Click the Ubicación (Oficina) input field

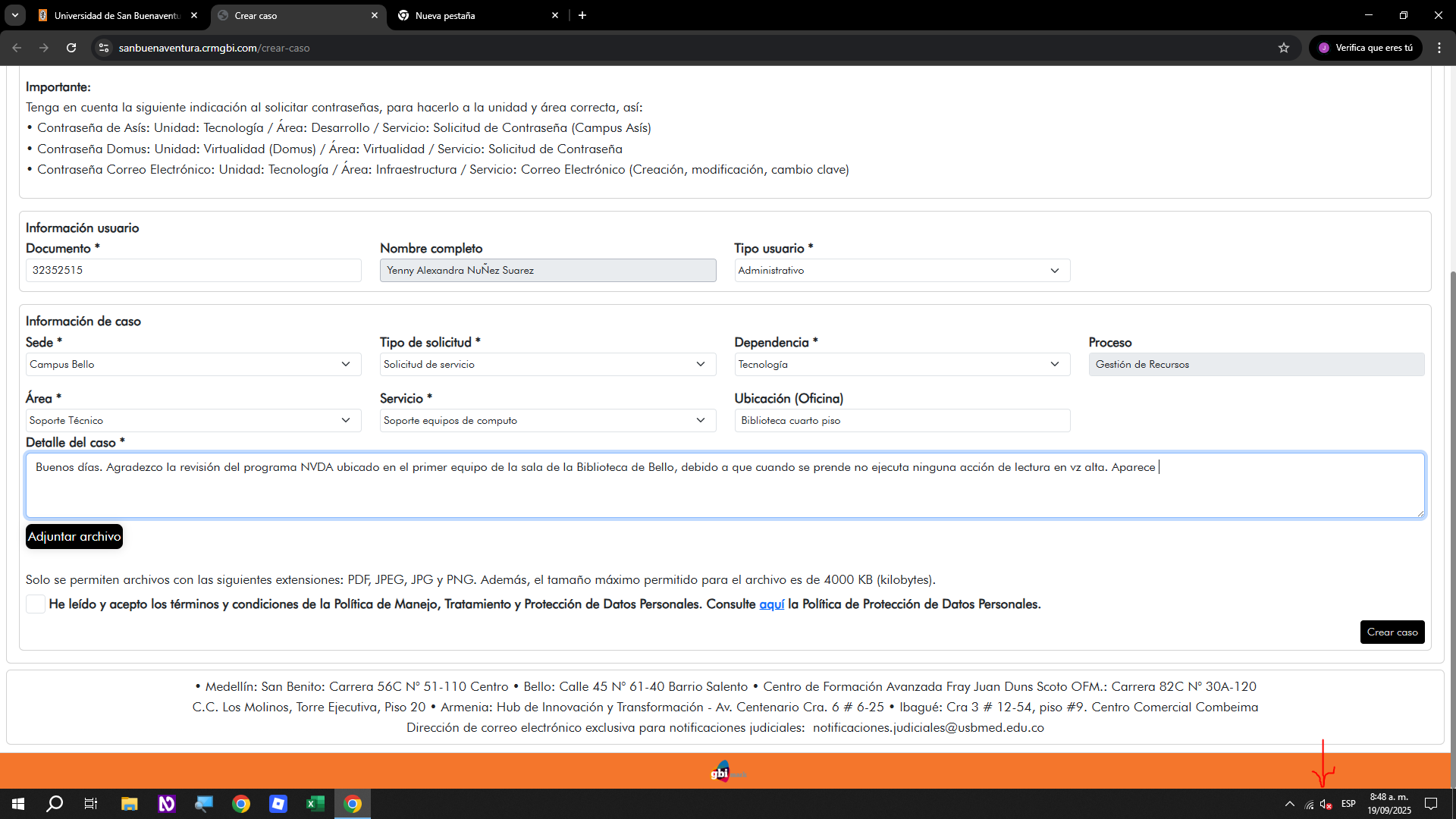pos(902,421)
